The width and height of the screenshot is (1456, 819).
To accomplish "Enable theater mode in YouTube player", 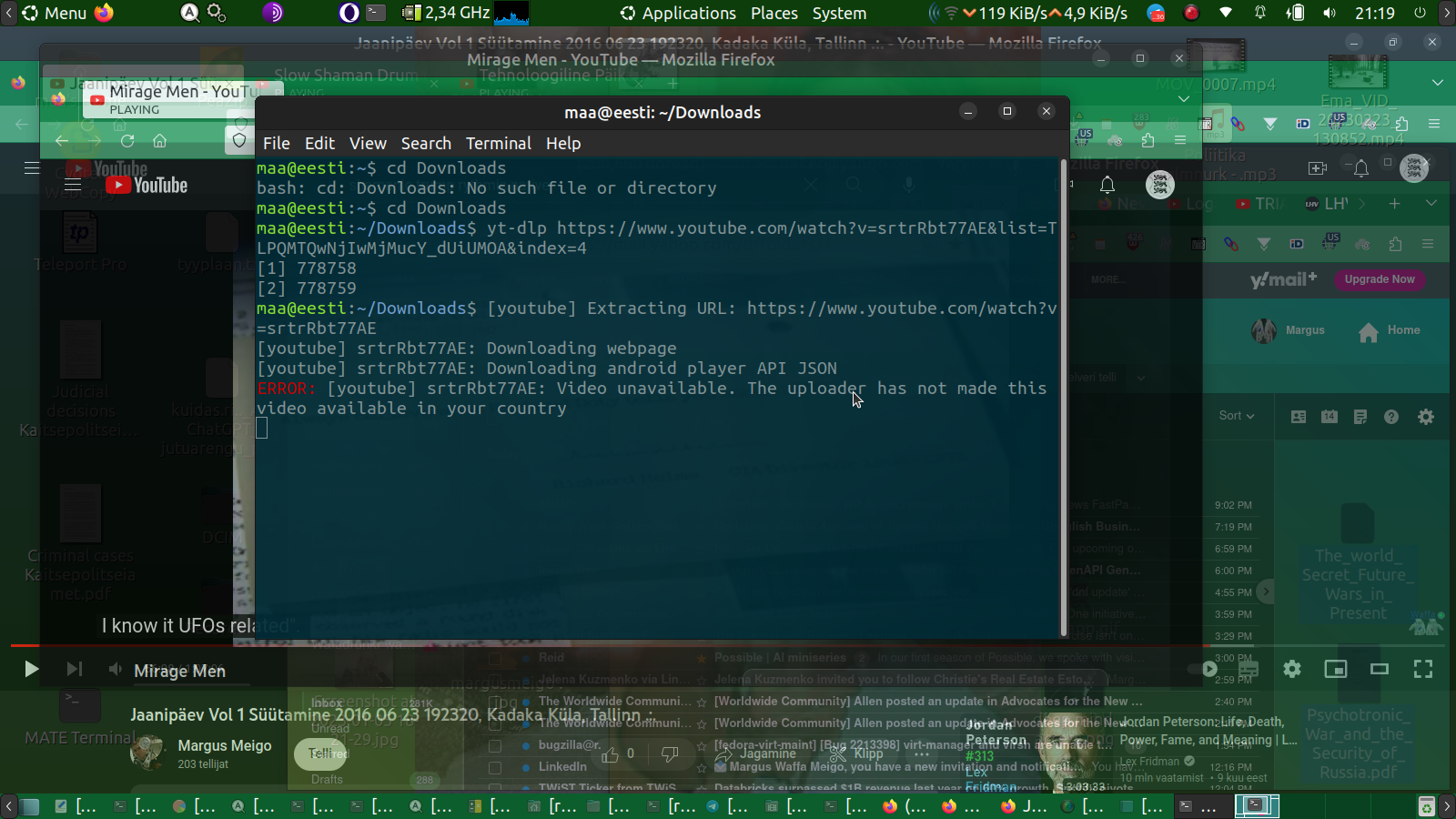I will pos(1380,670).
